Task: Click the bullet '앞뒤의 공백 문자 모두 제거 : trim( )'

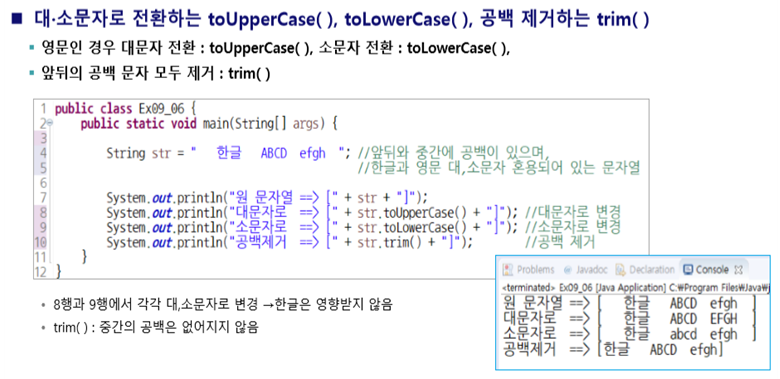Action: point(156,74)
